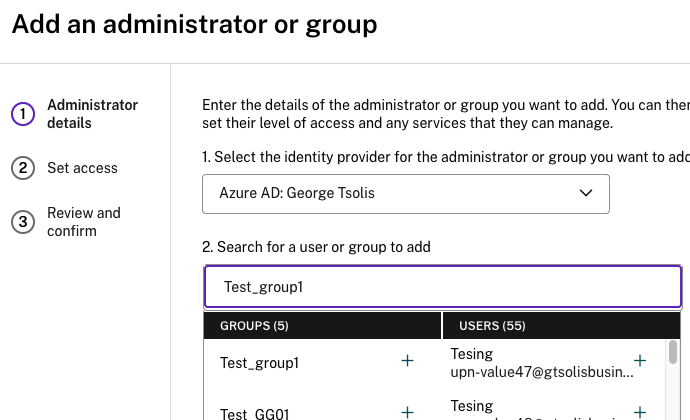Jump to the Review and confirm step label
This screenshot has height=420, width=690.
point(84,222)
